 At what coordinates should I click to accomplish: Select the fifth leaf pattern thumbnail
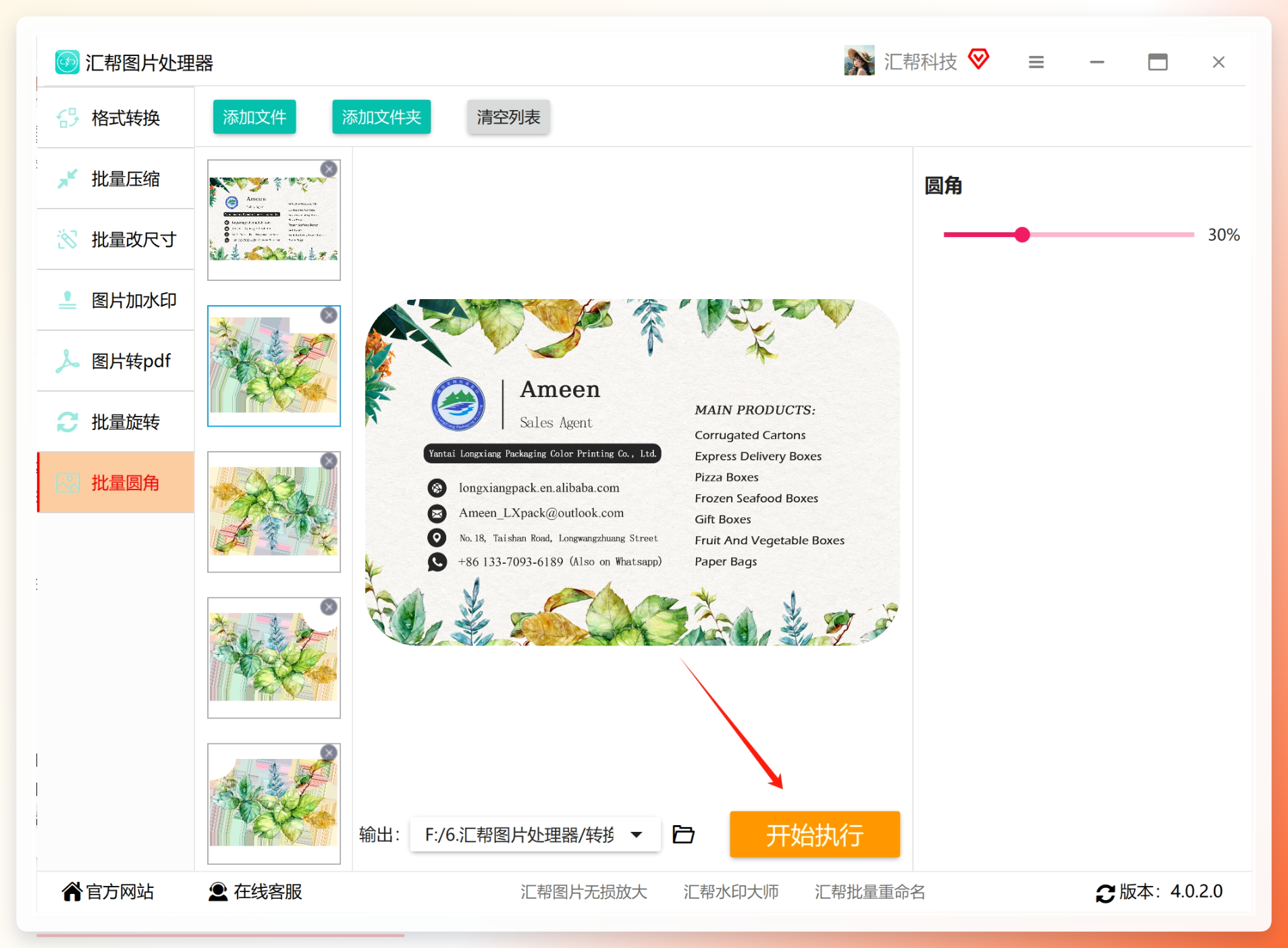coord(274,804)
